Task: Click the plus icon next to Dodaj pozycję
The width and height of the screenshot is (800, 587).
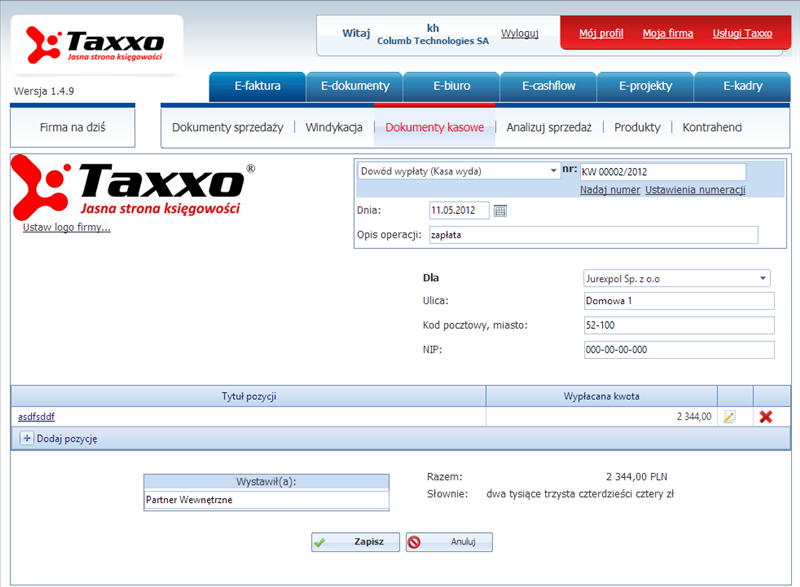Action: click(x=27, y=438)
